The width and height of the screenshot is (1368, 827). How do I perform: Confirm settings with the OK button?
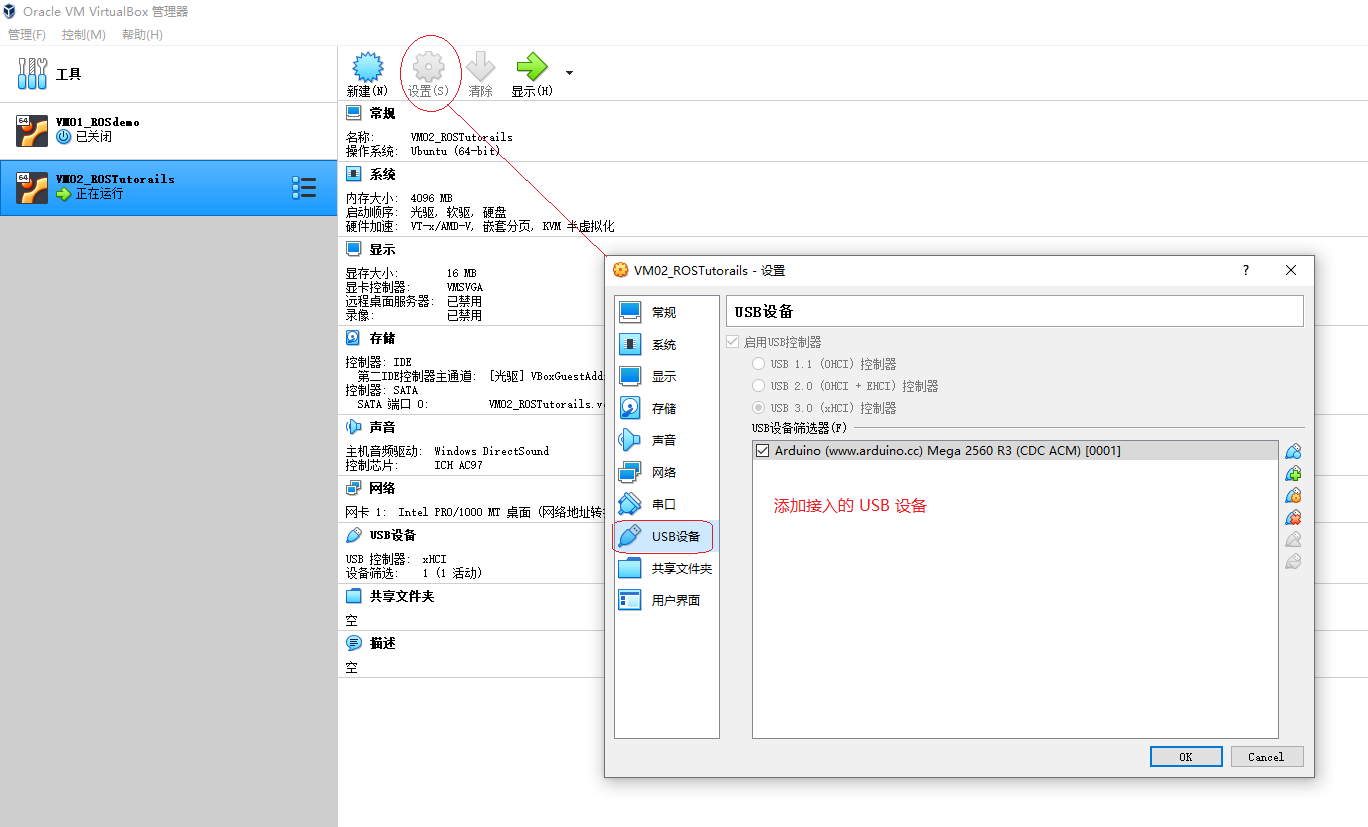tap(1186, 756)
